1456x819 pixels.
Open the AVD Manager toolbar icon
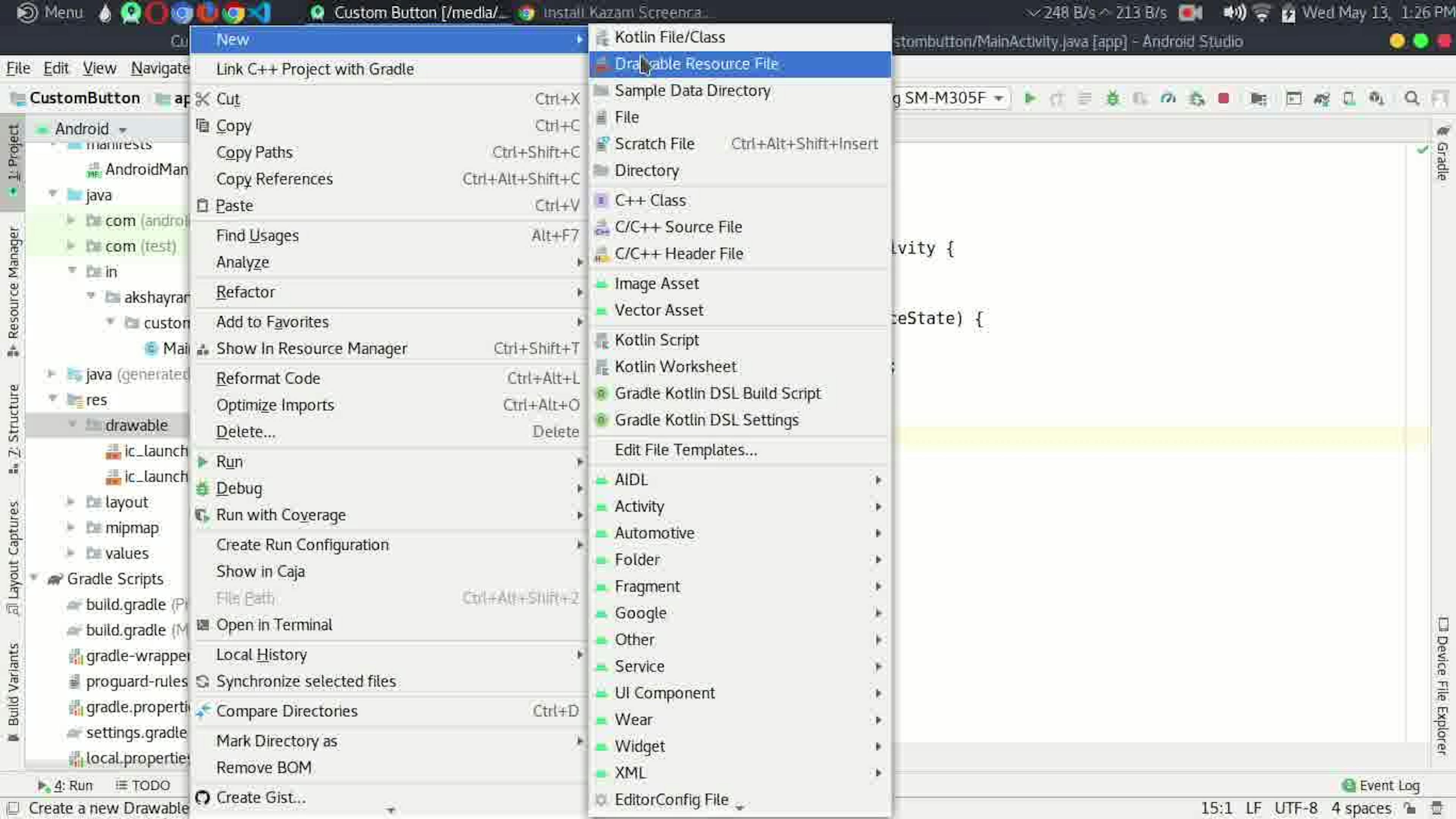1349,98
